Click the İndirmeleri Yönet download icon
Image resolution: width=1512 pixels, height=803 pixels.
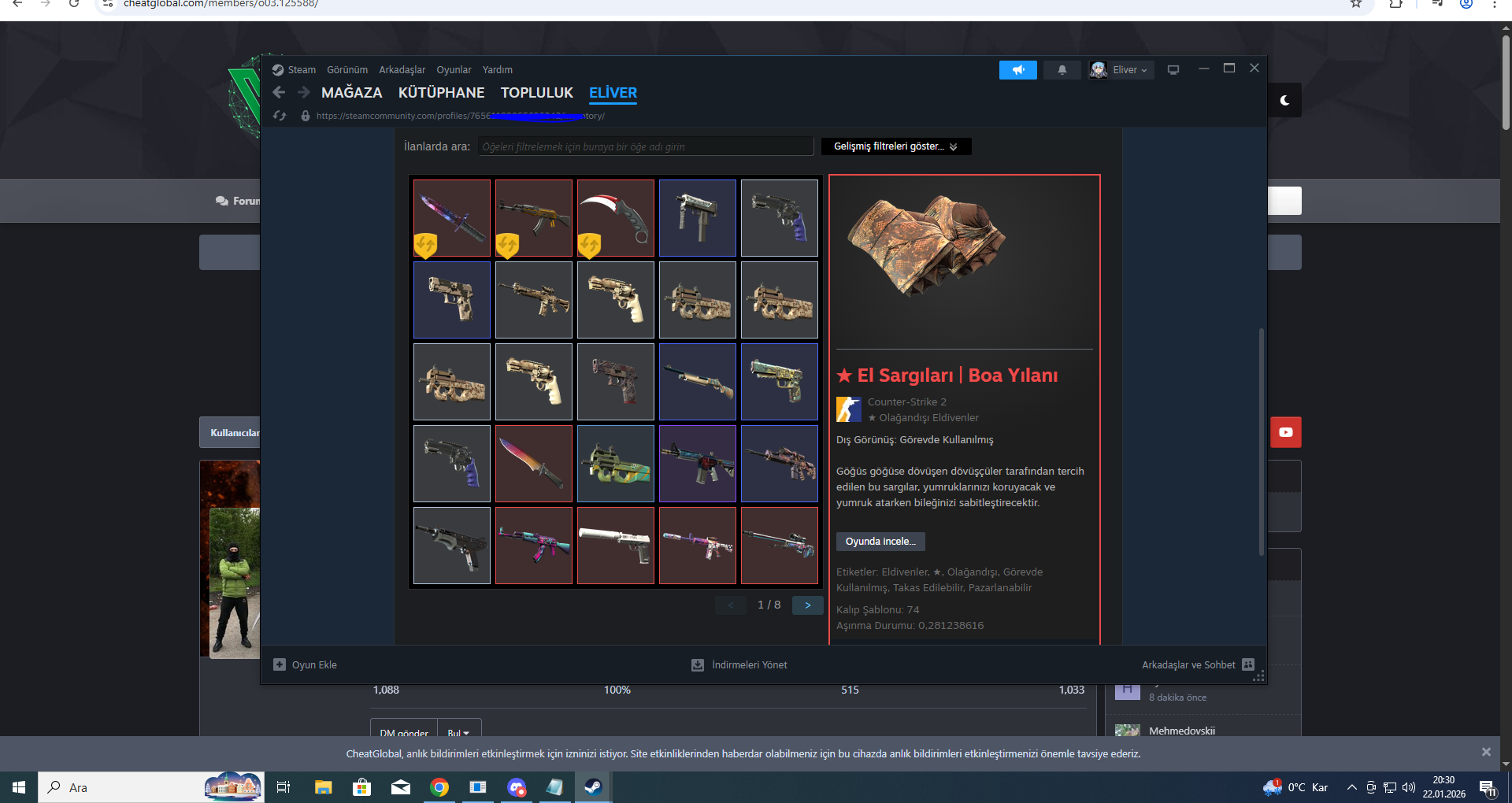point(698,665)
